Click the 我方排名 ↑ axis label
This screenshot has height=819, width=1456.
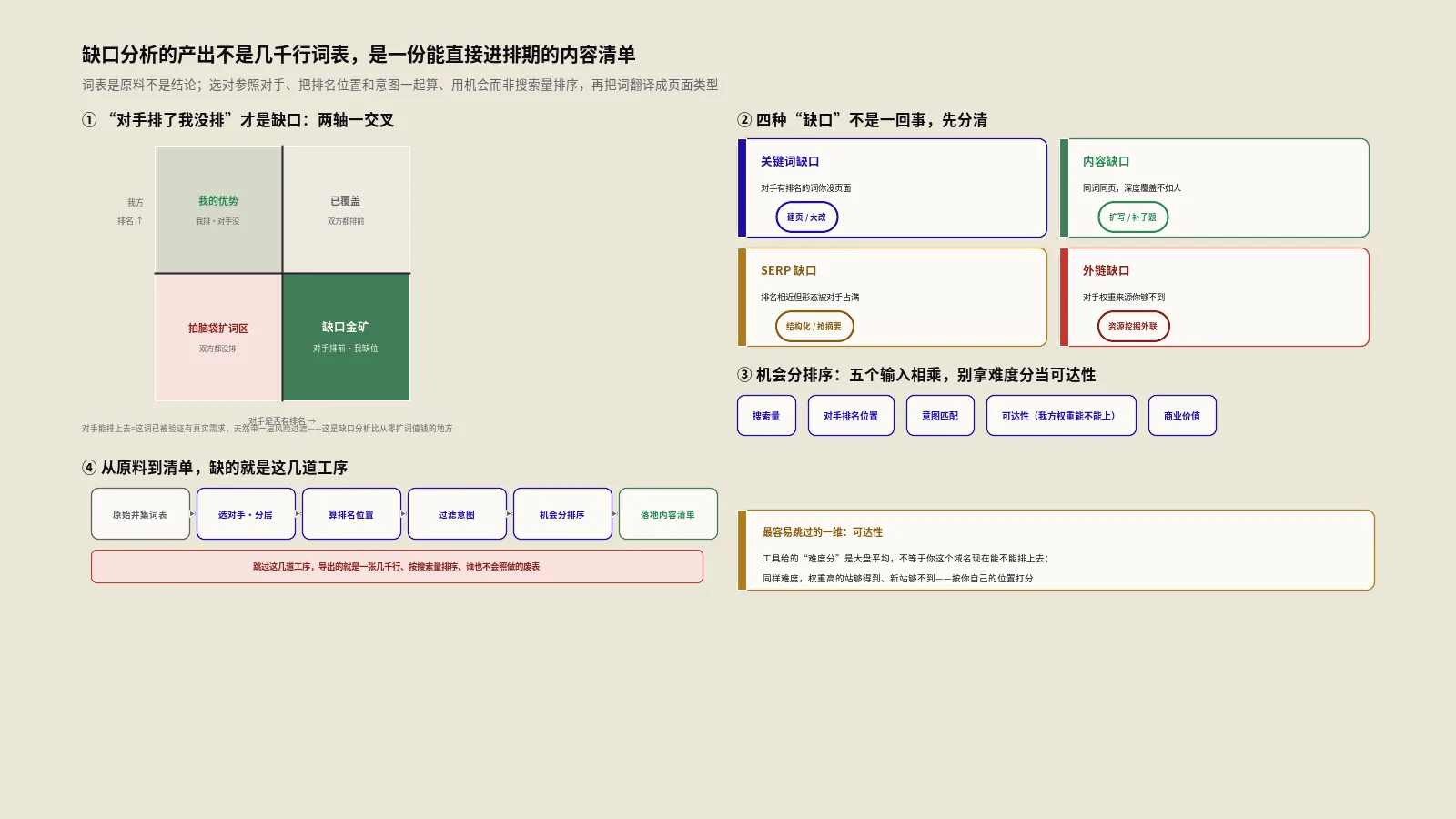click(x=131, y=211)
